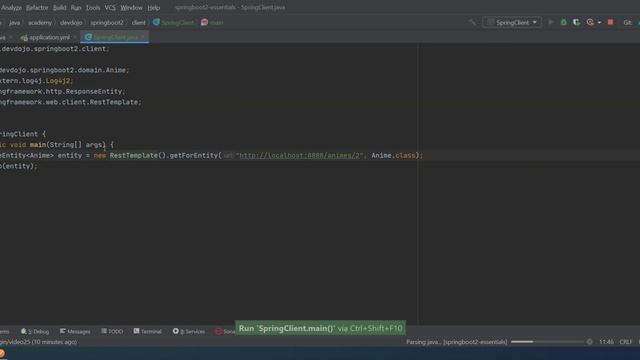Open the Services tool window
640x360 pixels.
pyautogui.click(x=189, y=331)
